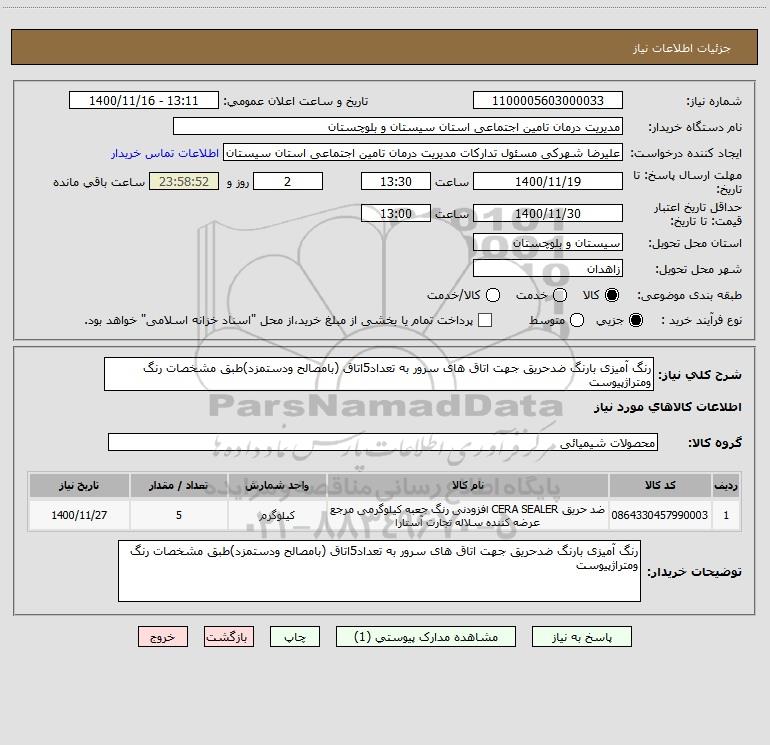
Task: Click the quantity cell showing 5
Action: tap(179, 515)
